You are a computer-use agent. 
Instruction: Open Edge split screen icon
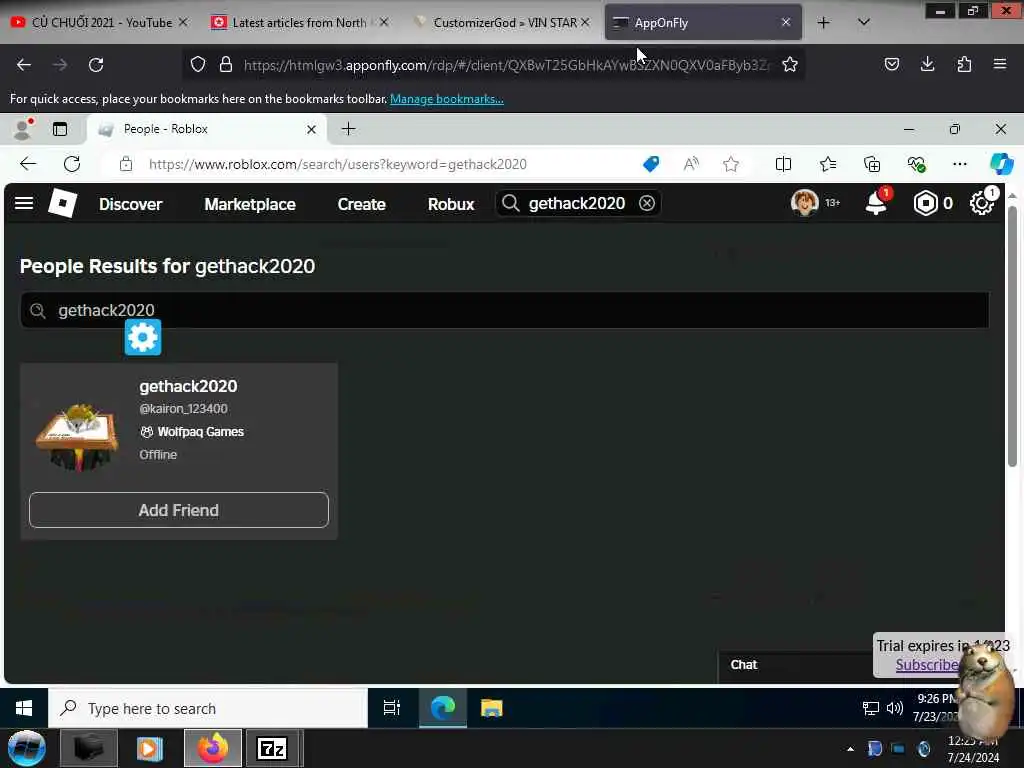coord(783,164)
